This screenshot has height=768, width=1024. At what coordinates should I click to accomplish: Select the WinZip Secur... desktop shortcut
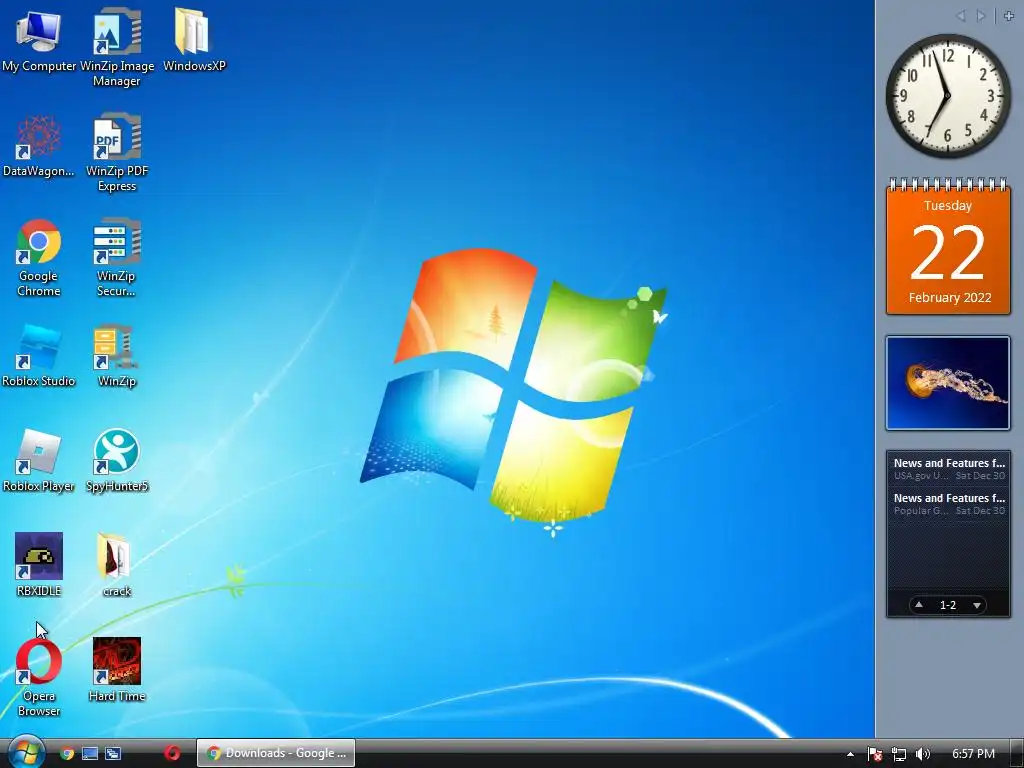(x=116, y=258)
